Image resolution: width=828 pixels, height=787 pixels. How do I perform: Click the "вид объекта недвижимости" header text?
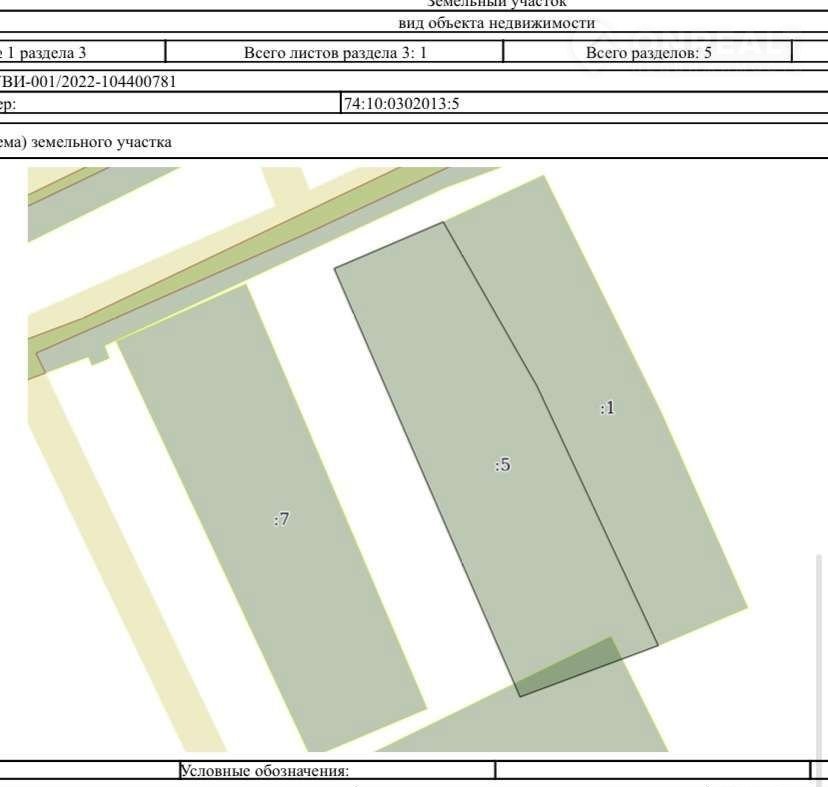point(496,24)
